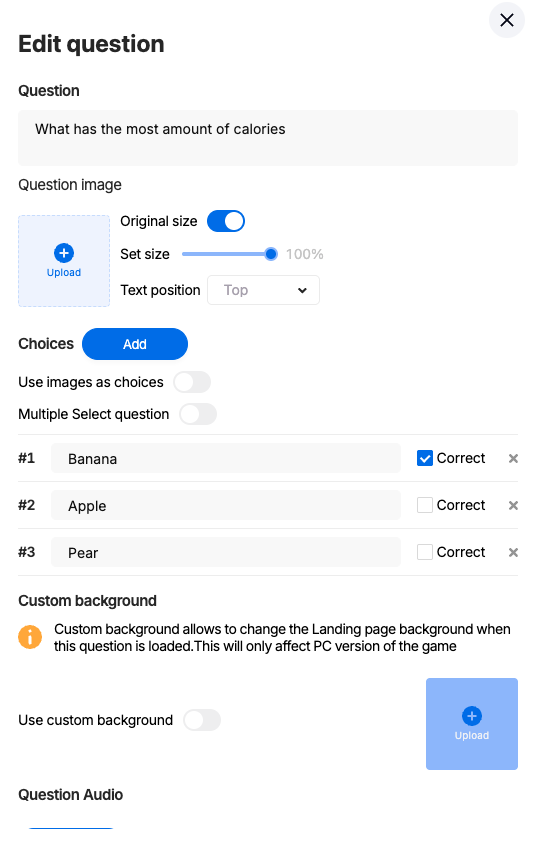Mark Pear as the Correct answer

click(x=425, y=552)
